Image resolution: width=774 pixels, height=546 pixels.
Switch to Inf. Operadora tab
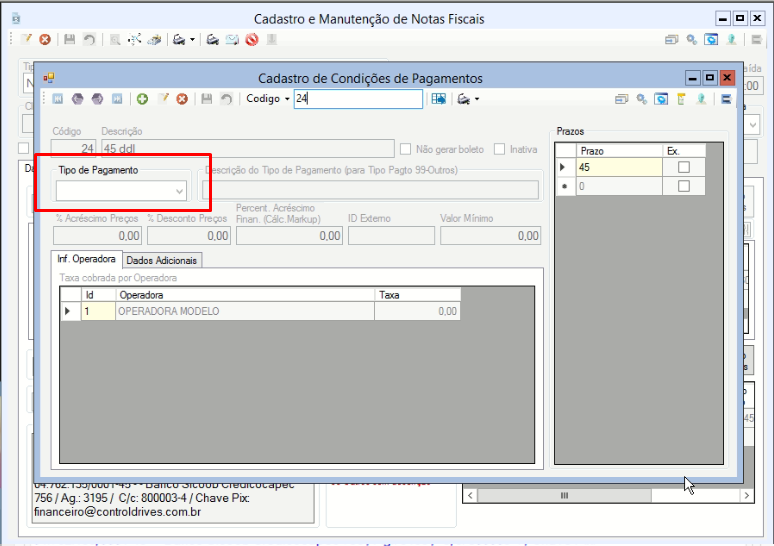tap(86, 259)
